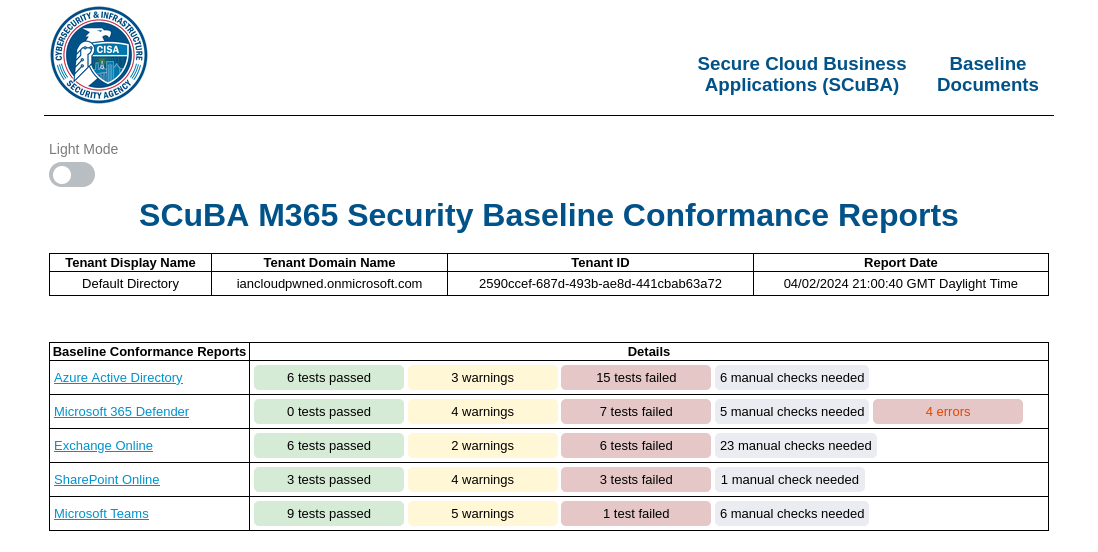The image size is (1098, 552).
Task: Select the report date 04/02/2024 21:00:40 value
Action: pyautogui.click(x=901, y=284)
